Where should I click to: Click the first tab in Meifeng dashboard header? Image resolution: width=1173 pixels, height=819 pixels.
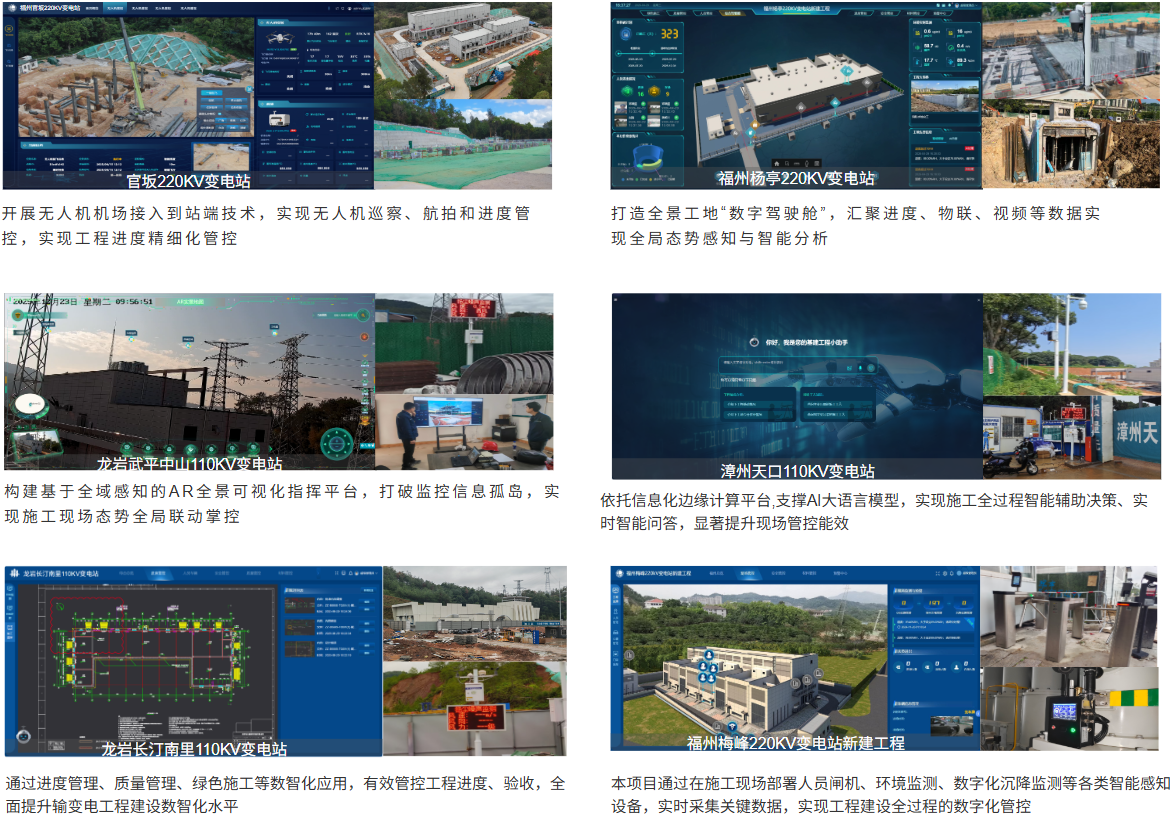tap(716, 573)
